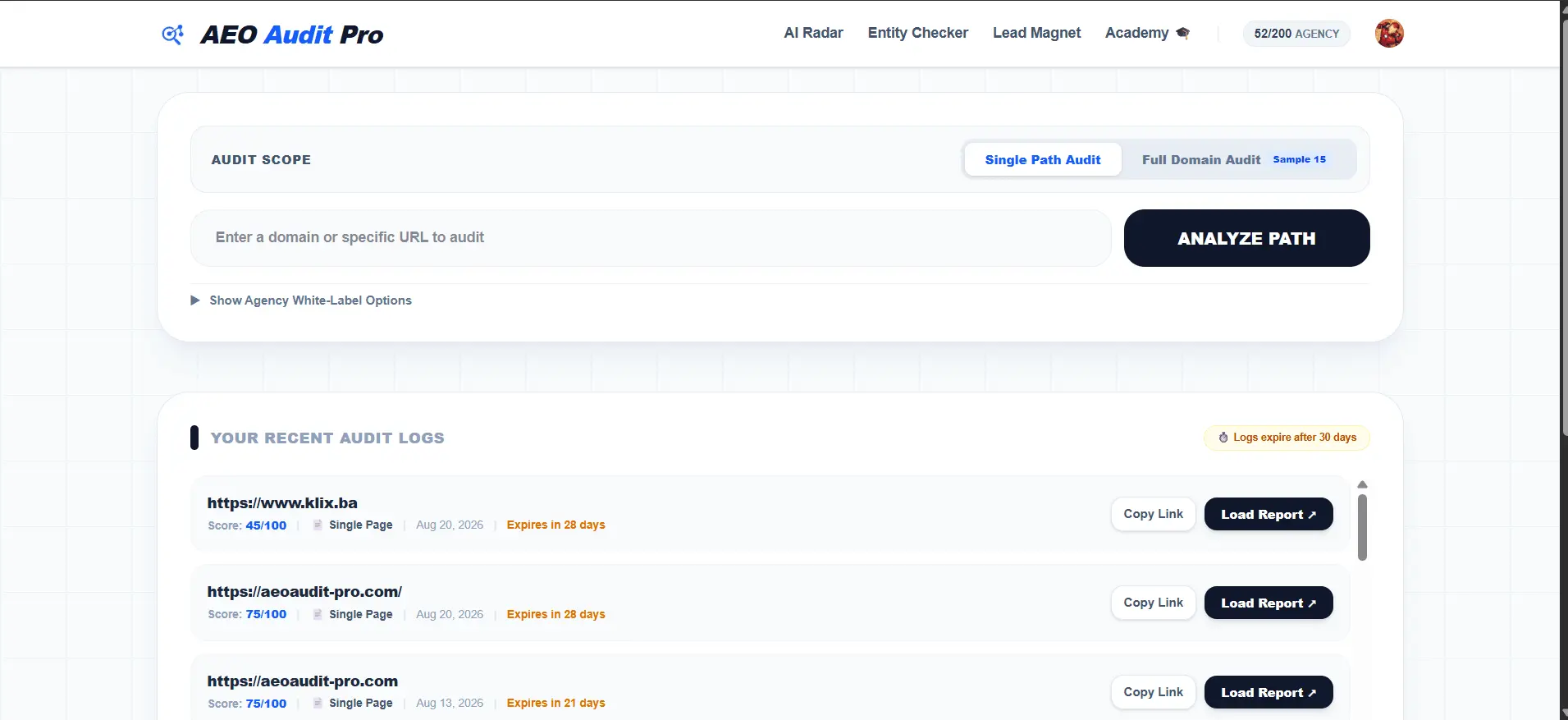Image resolution: width=1568 pixels, height=720 pixels.
Task: Select the Single Path Audit tab
Action: click(x=1043, y=159)
